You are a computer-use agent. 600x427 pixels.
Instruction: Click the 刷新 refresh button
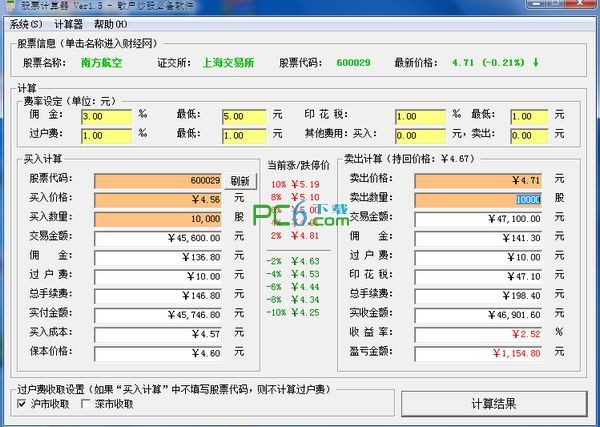(x=240, y=181)
